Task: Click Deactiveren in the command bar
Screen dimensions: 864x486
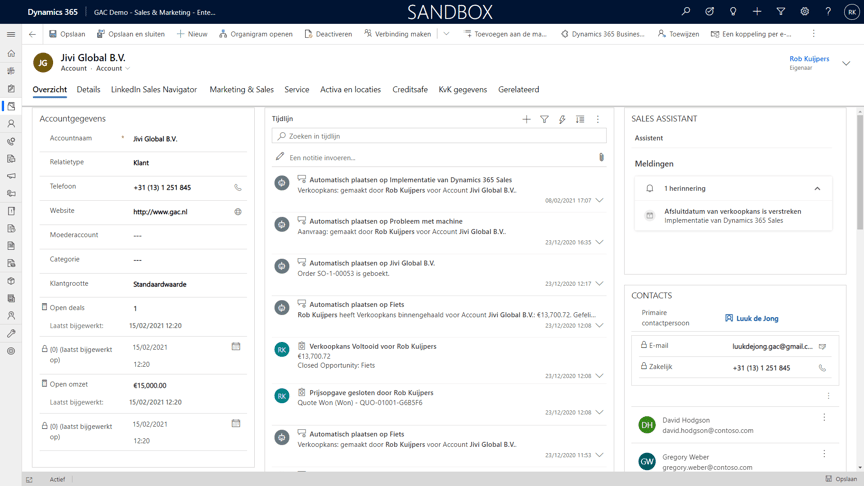Action: coord(328,34)
